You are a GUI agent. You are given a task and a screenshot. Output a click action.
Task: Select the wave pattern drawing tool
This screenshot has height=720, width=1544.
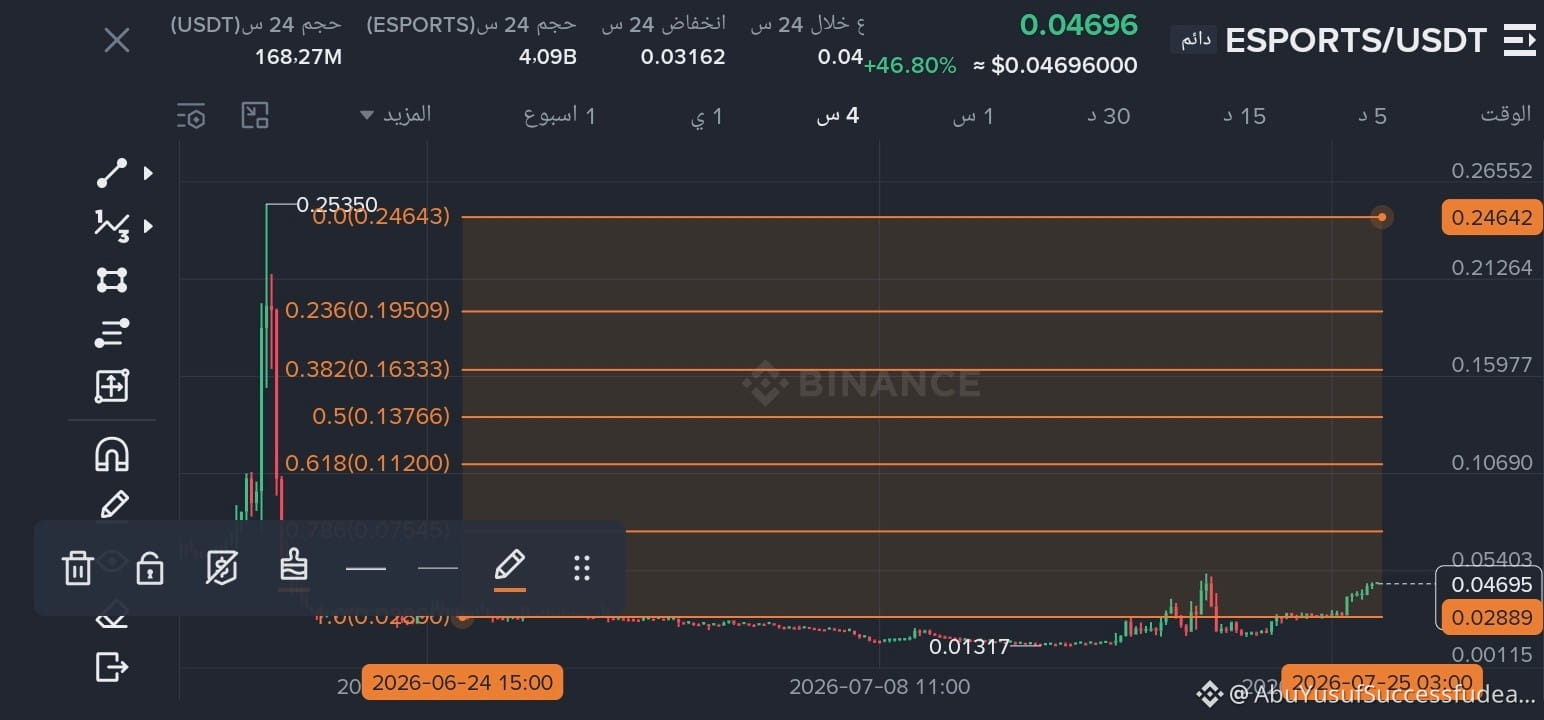click(x=111, y=226)
